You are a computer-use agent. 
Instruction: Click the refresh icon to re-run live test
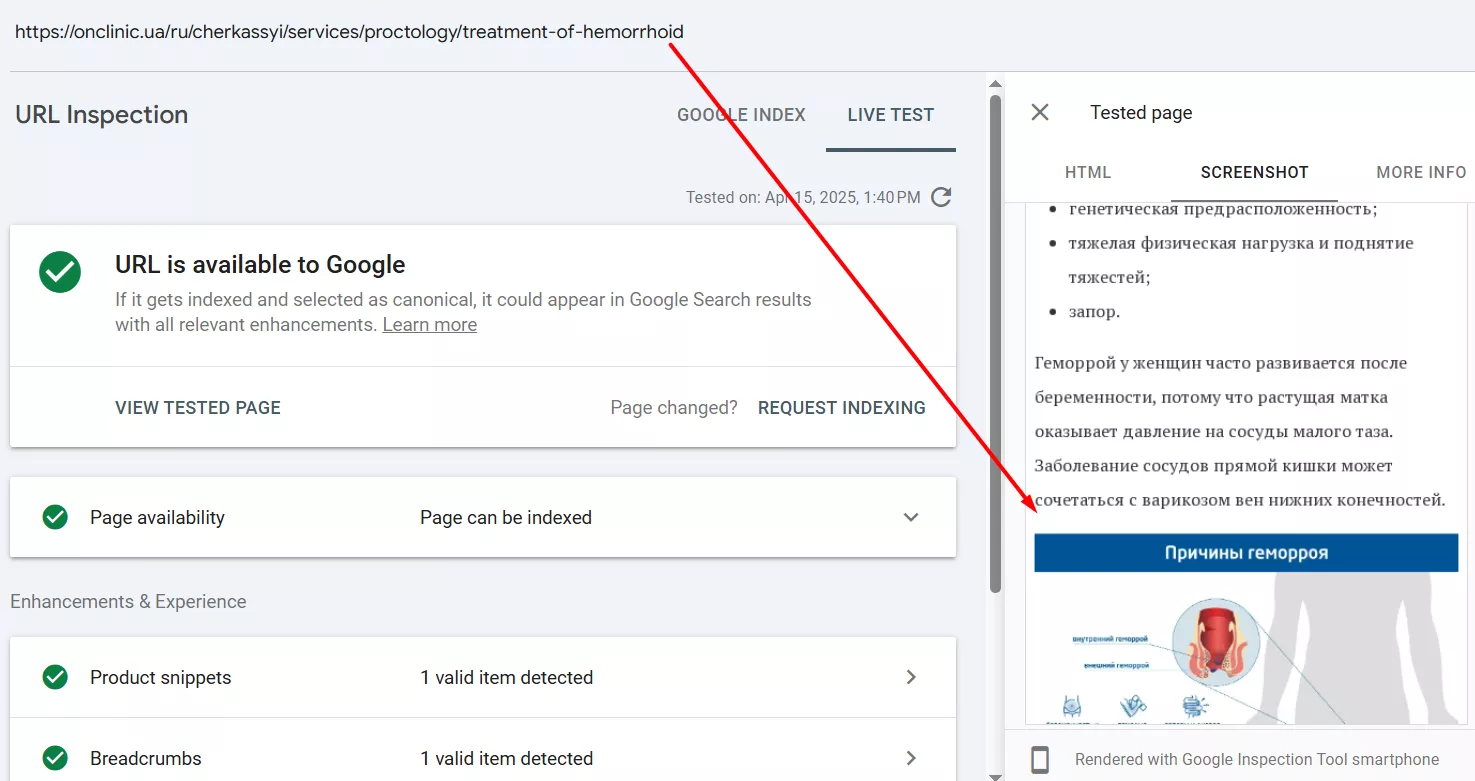click(x=941, y=197)
